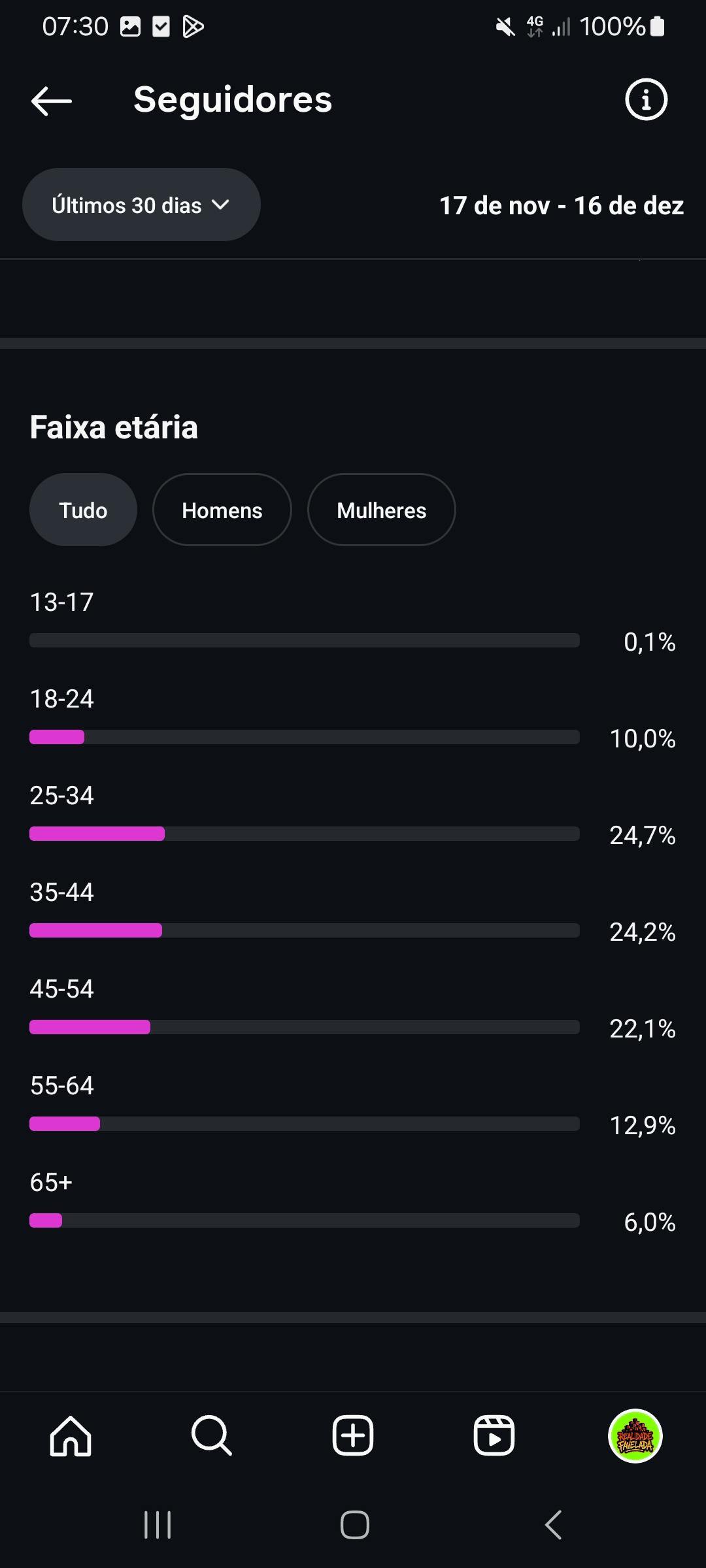Open the Search magnifier icon
Screen dimensions: 706x1568
pos(212,1435)
